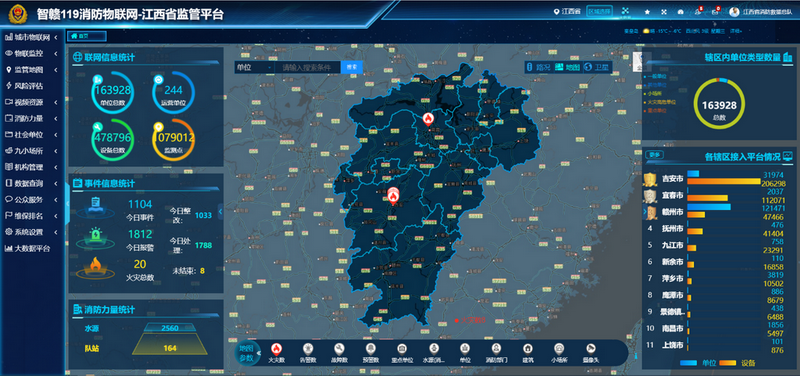The image size is (800, 376).
Task: Expand the 城市物联网 sidebar menu
Action: (x=32, y=37)
